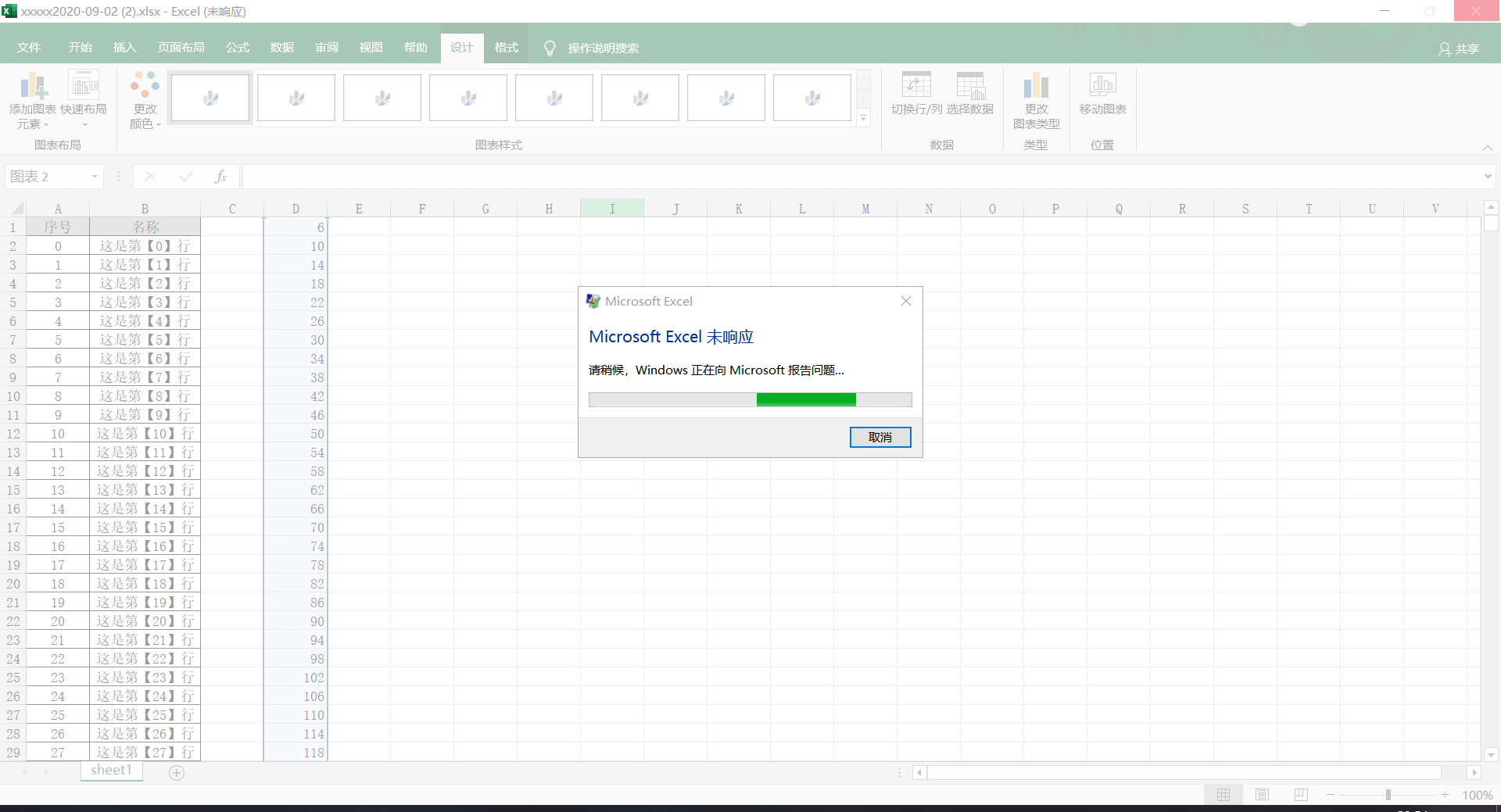Click the zoom out minus button
The height and width of the screenshot is (812, 1501).
coord(1331,795)
